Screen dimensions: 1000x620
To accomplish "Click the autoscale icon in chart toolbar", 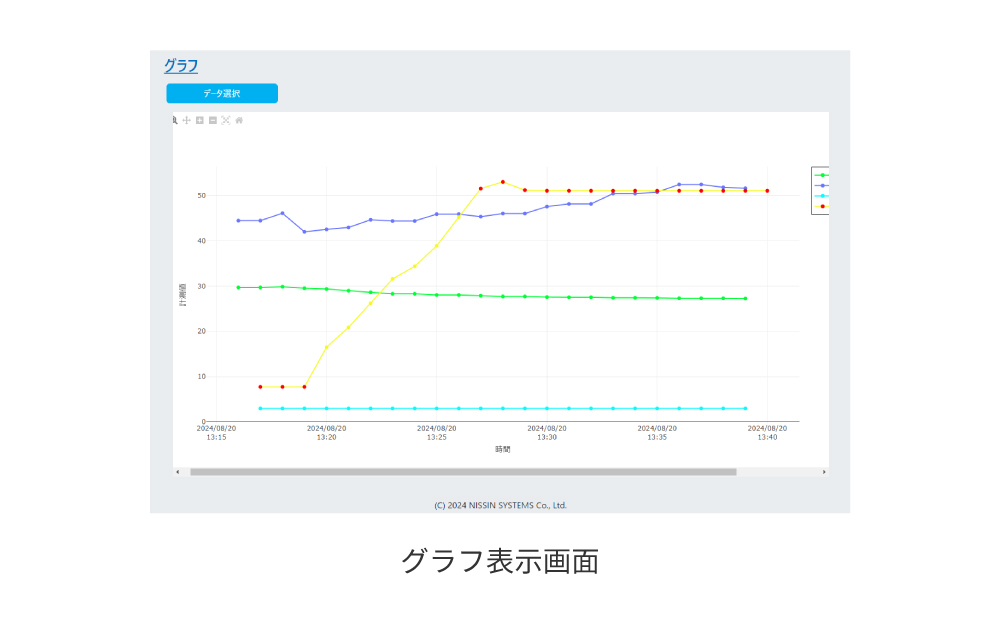I will click(x=226, y=121).
